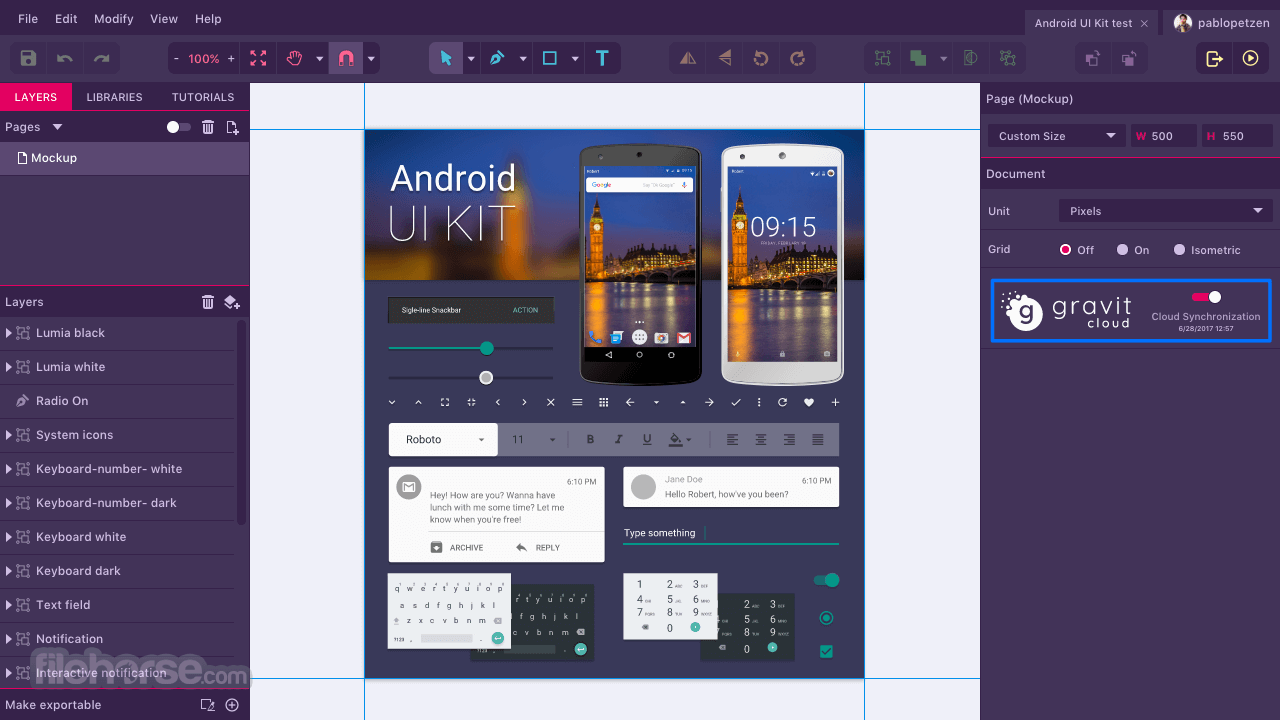Select the Pen tool
Image resolution: width=1280 pixels, height=720 pixels.
497,59
